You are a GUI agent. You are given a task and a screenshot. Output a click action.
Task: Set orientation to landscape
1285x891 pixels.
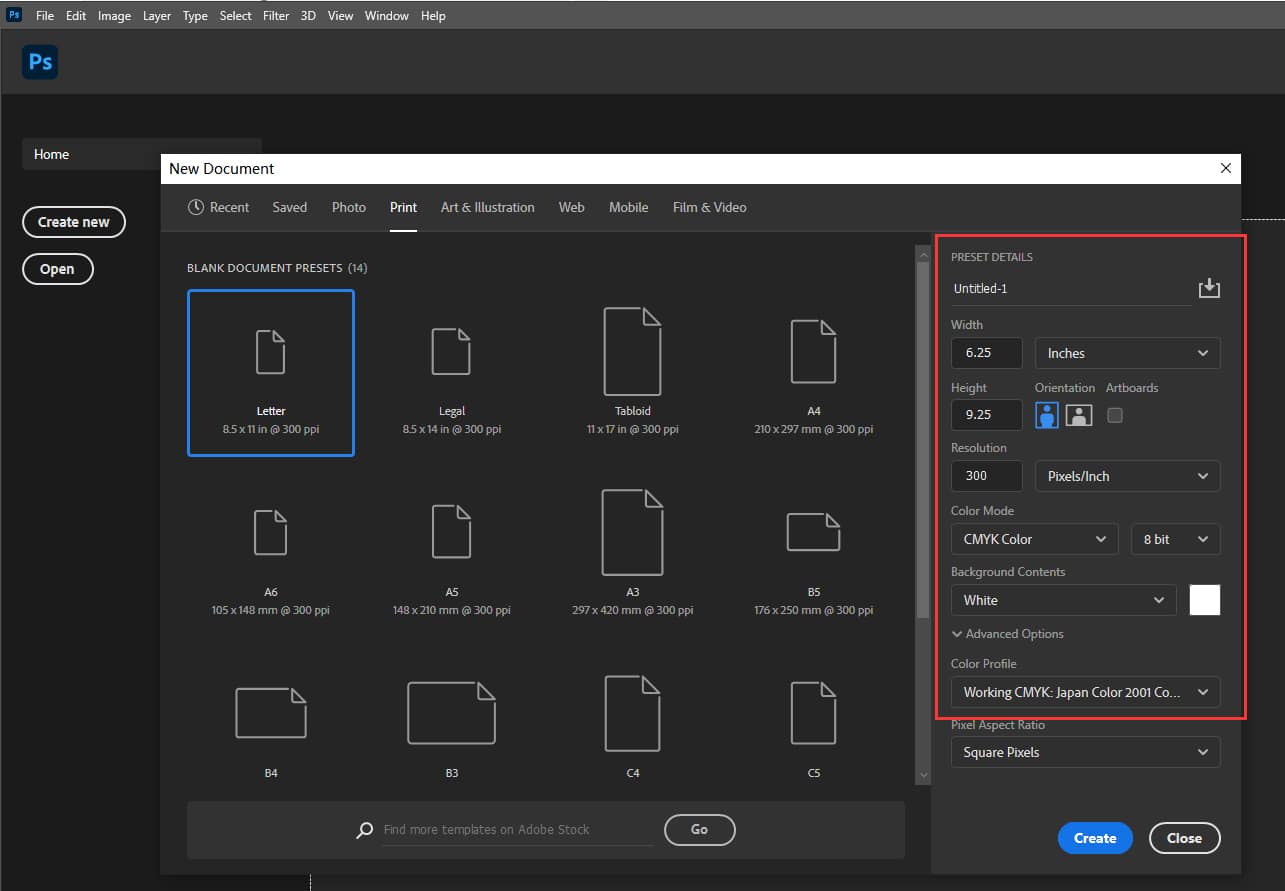click(1079, 415)
